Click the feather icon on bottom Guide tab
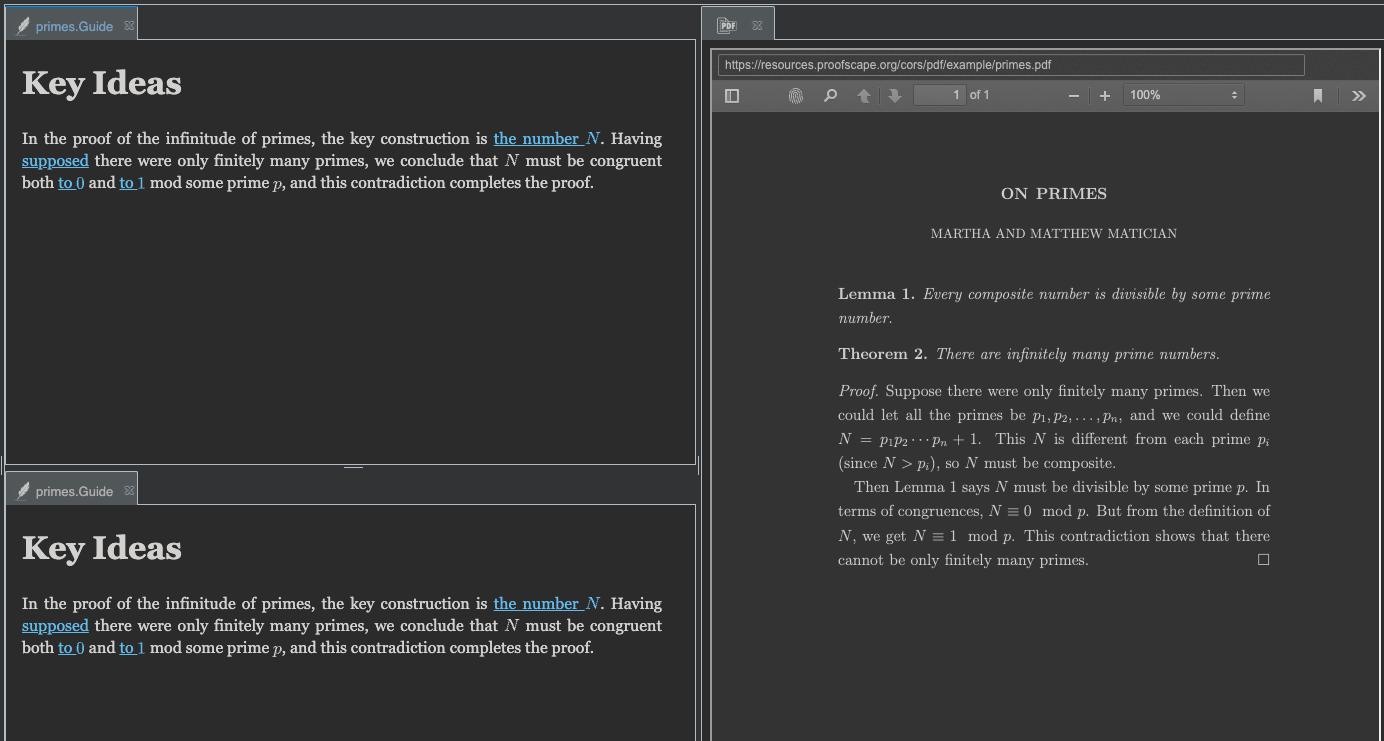1384x741 pixels. (23, 491)
